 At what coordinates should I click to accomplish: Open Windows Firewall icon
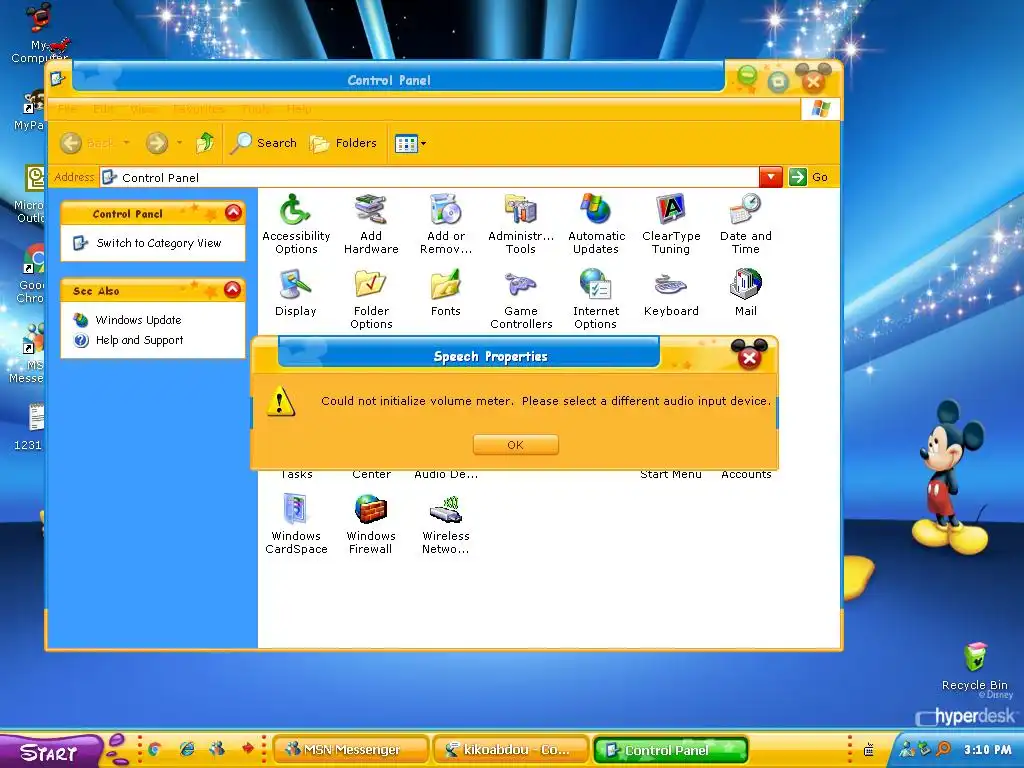pyautogui.click(x=370, y=524)
